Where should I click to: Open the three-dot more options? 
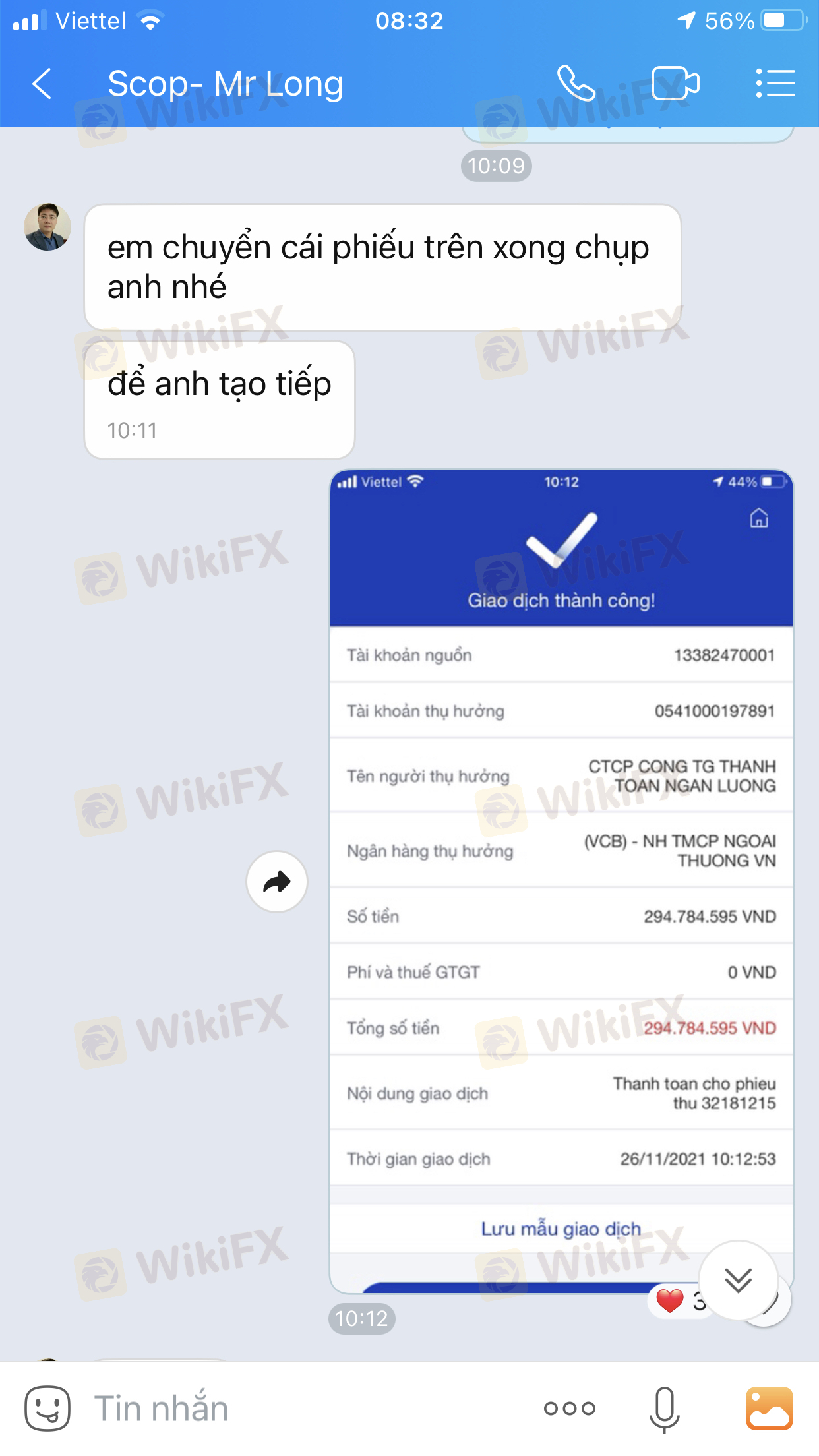[x=569, y=1409]
